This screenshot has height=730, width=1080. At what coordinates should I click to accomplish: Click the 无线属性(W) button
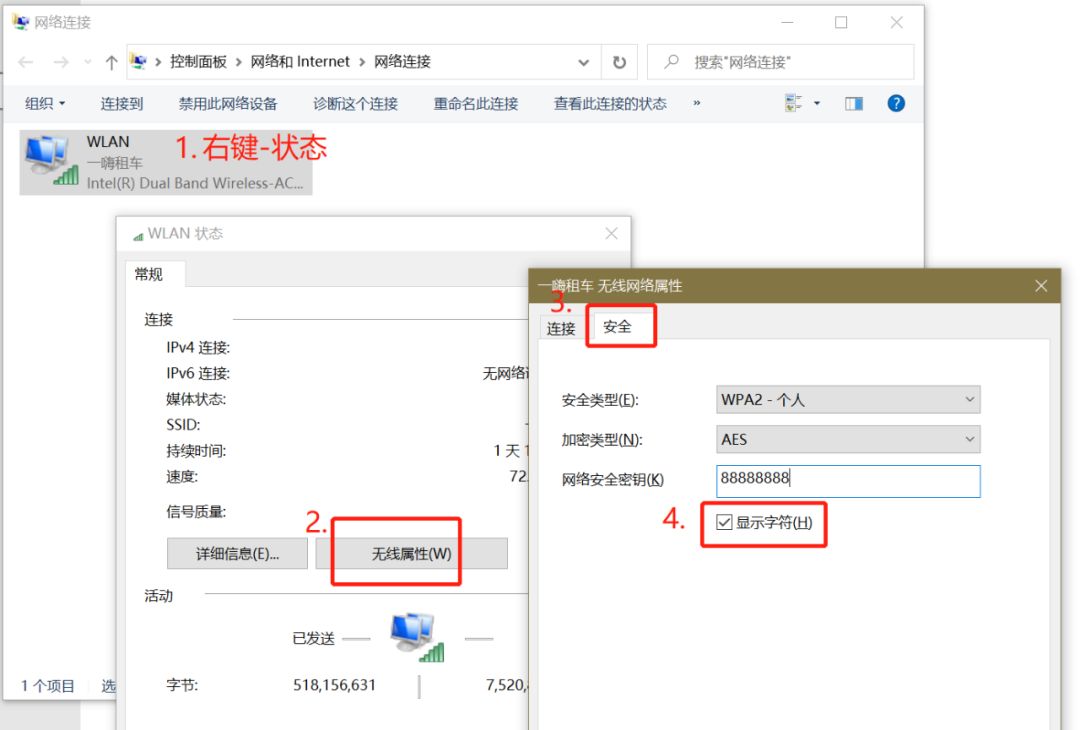pyautogui.click(x=411, y=554)
